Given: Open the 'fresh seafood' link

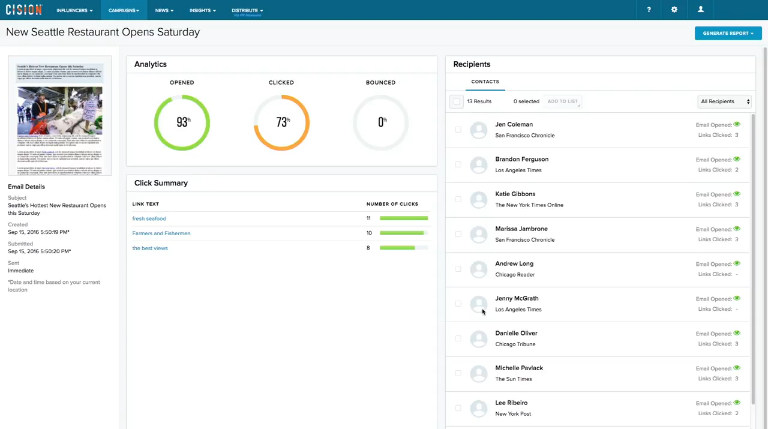Looking at the screenshot, I should [x=149, y=218].
